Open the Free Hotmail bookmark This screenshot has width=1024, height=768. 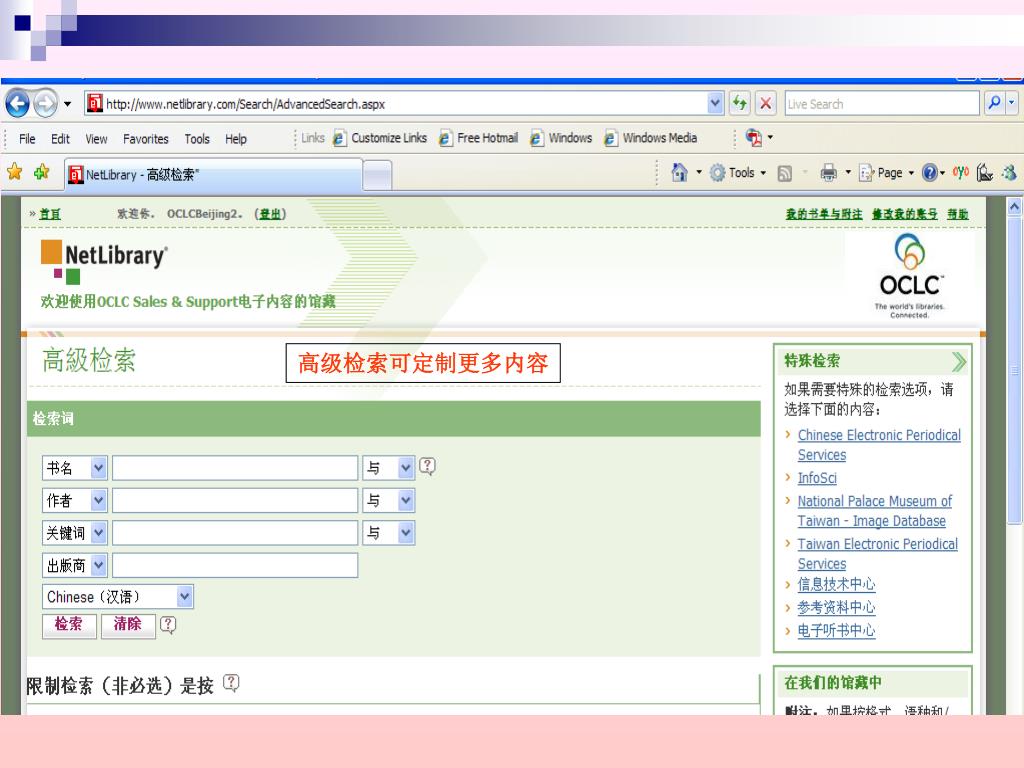coord(479,138)
